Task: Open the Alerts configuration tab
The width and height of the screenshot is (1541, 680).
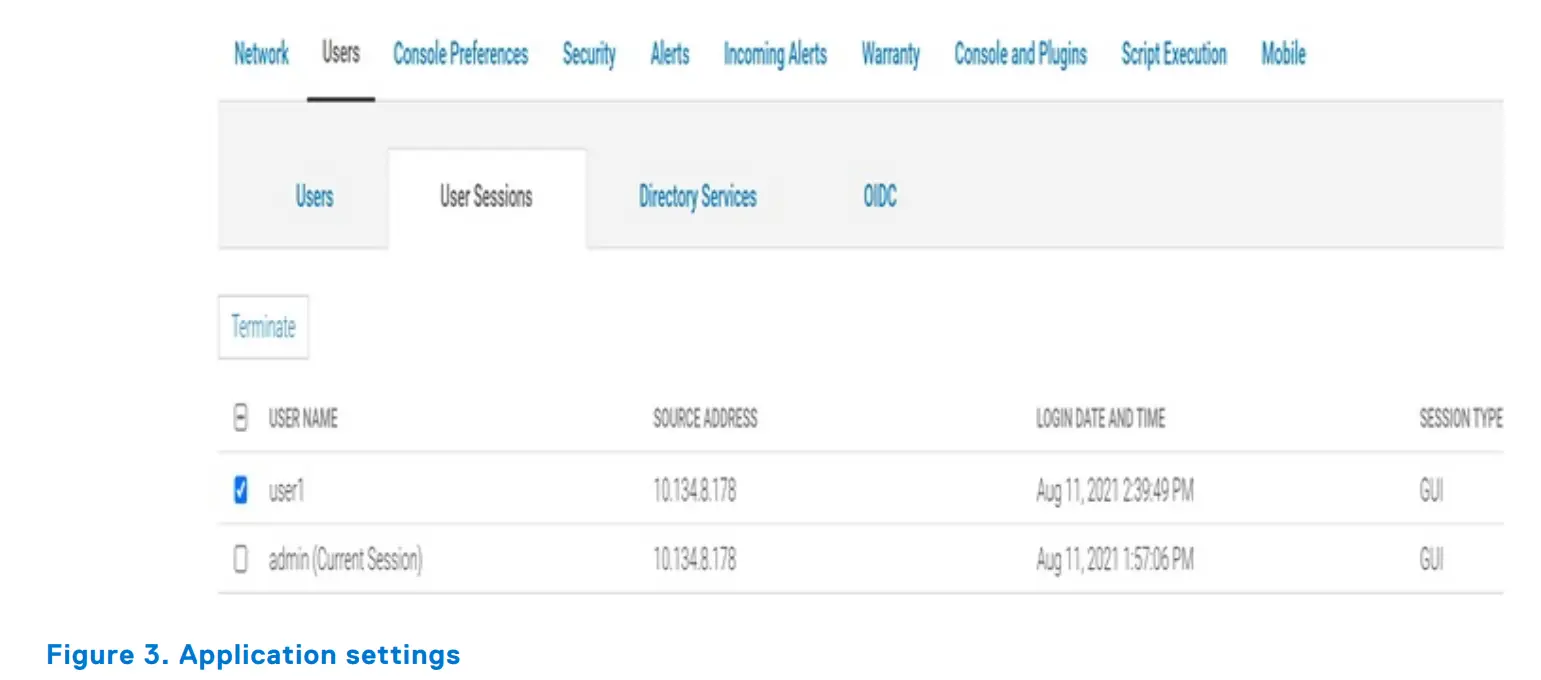Action: coord(669,55)
